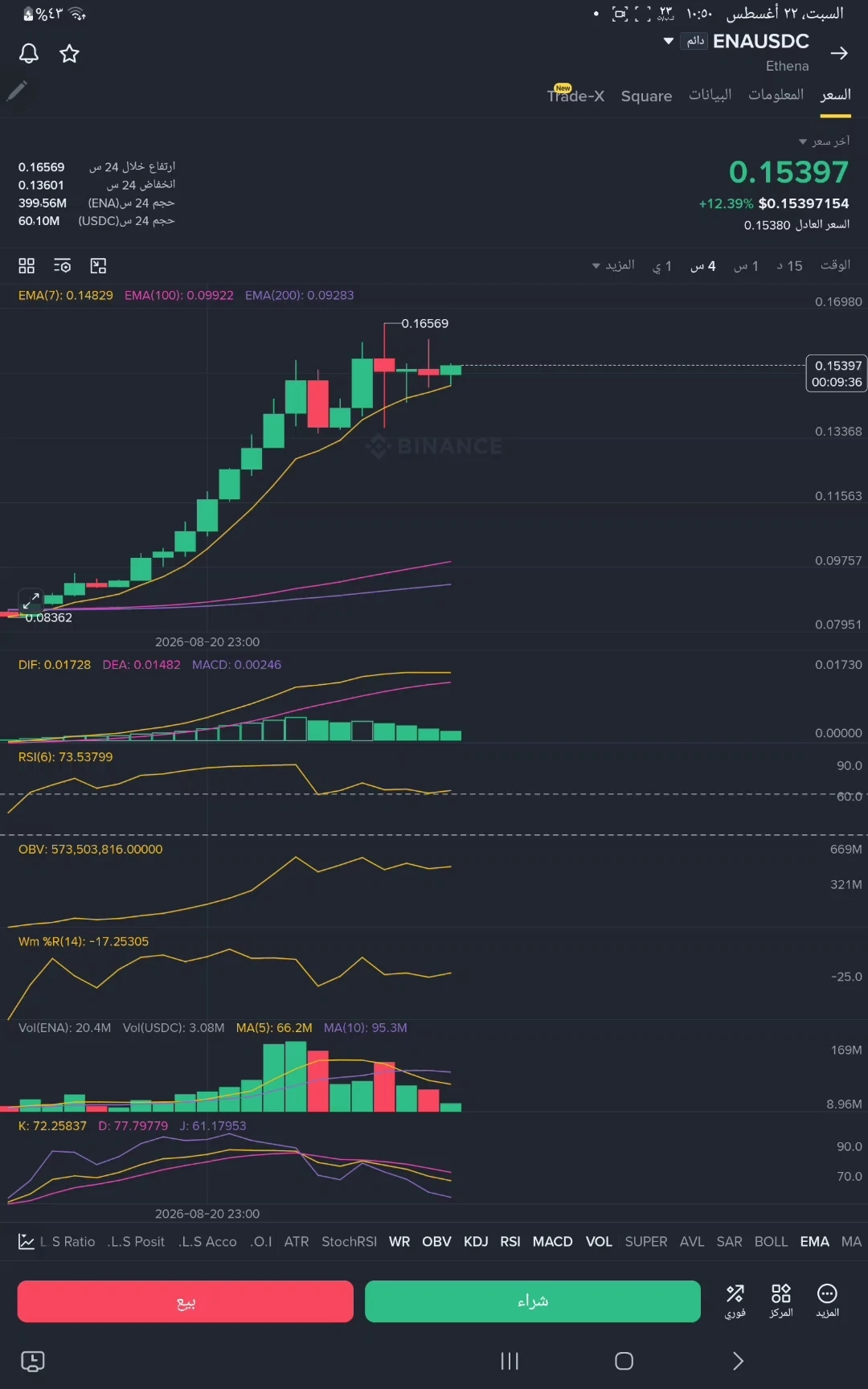The height and width of the screenshot is (1389, 868).
Task: Switch to the price (السعر) tab
Action: point(836,95)
